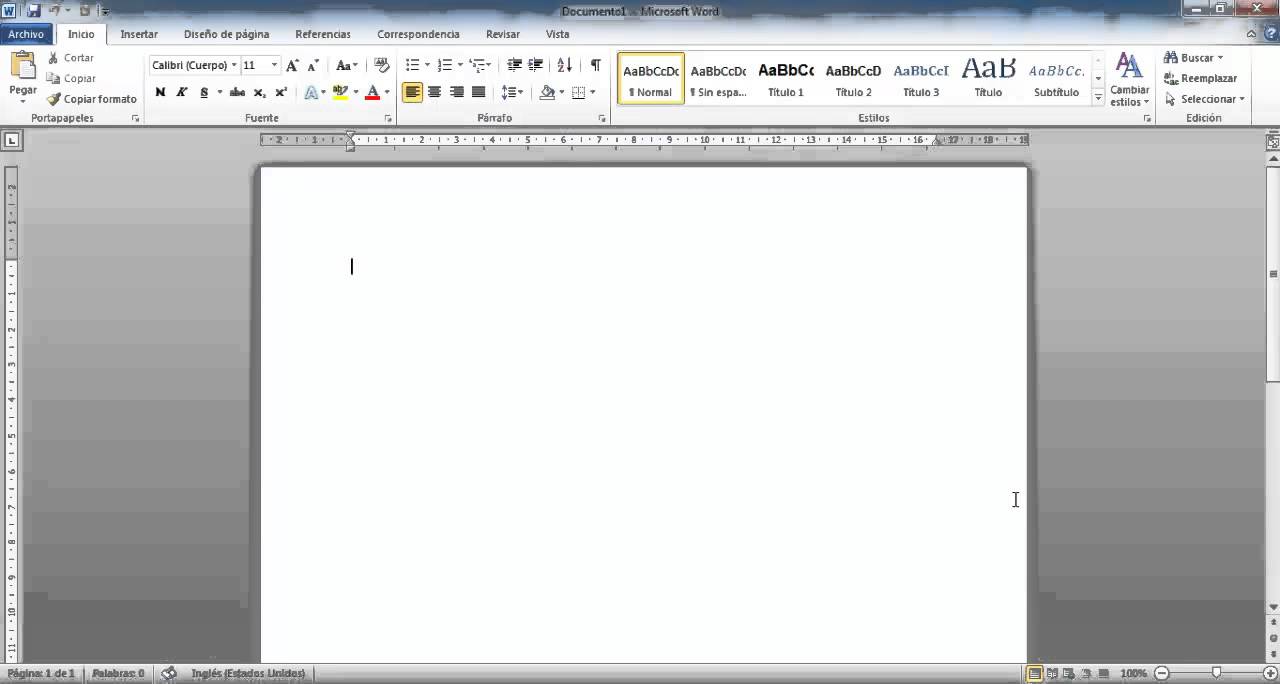1280x684 pixels.
Task: Click paragraph shading paint bucket
Action: pos(546,92)
